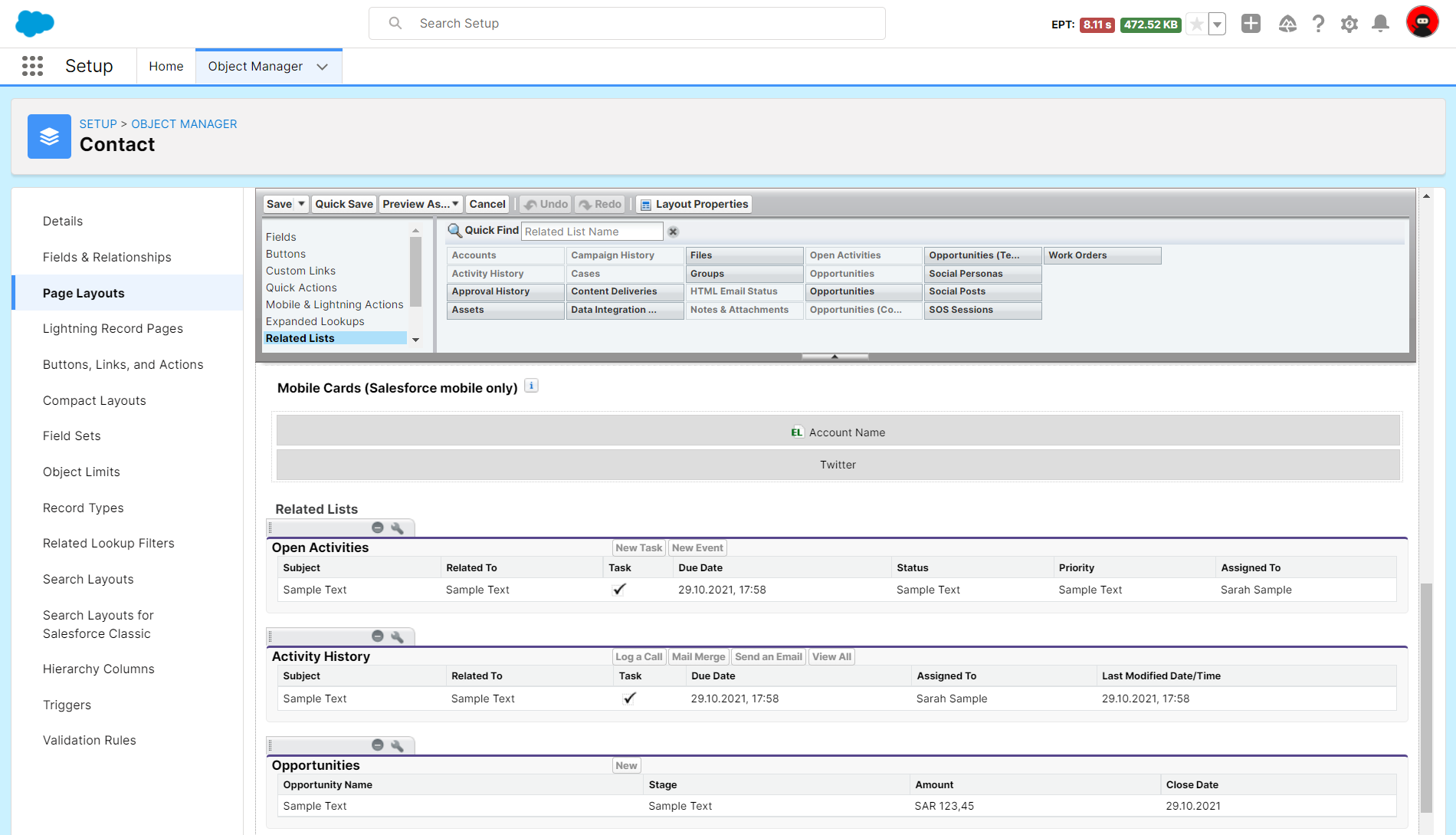Click the Quick Save button
The height and width of the screenshot is (835, 1456).
[x=344, y=204]
